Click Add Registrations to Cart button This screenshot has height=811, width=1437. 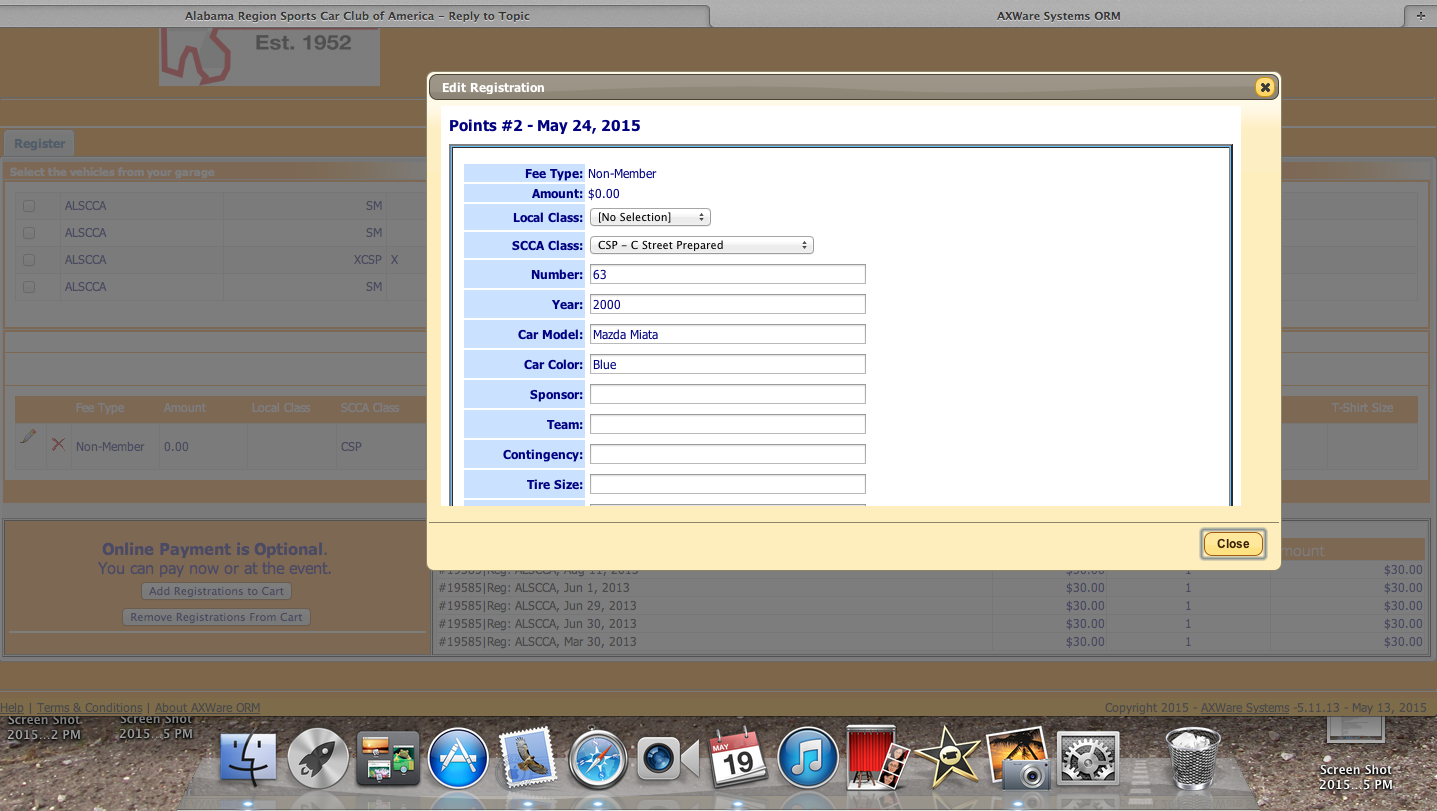point(216,591)
